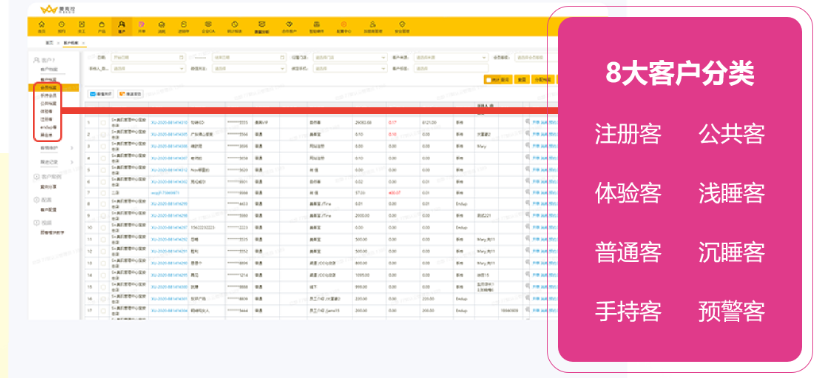Open the orange gear configuration center icon

pos(343,24)
